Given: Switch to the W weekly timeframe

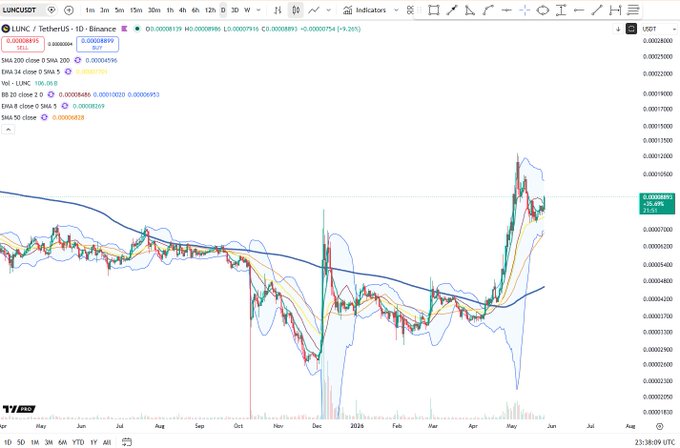Looking at the screenshot, I should point(247,10).
